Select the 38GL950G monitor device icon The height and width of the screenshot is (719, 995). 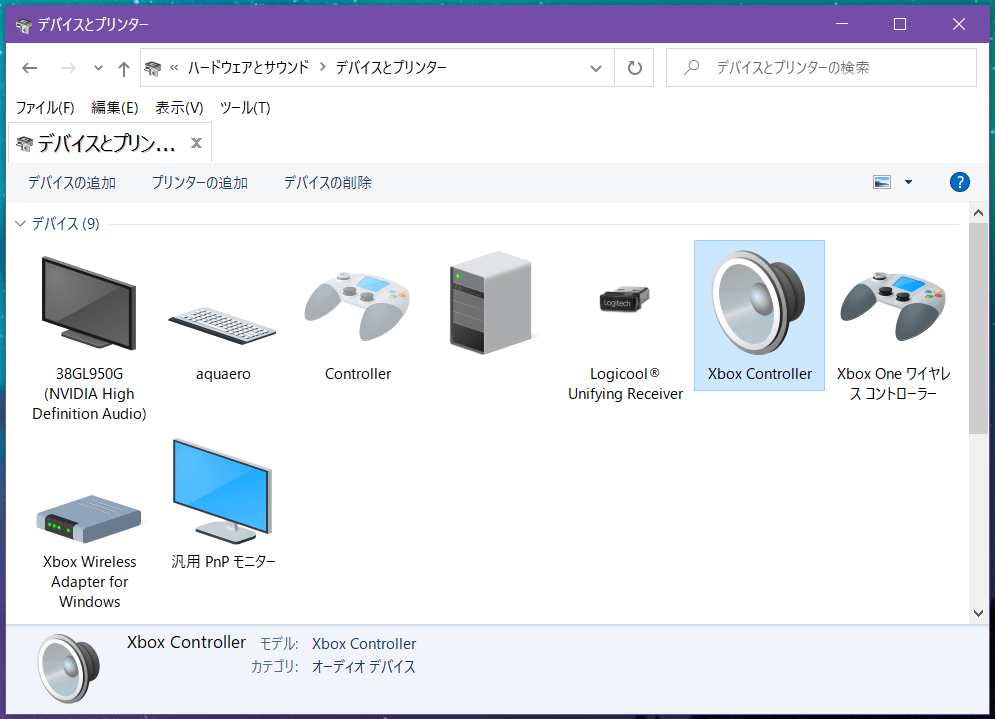click(x=89, y=303)
